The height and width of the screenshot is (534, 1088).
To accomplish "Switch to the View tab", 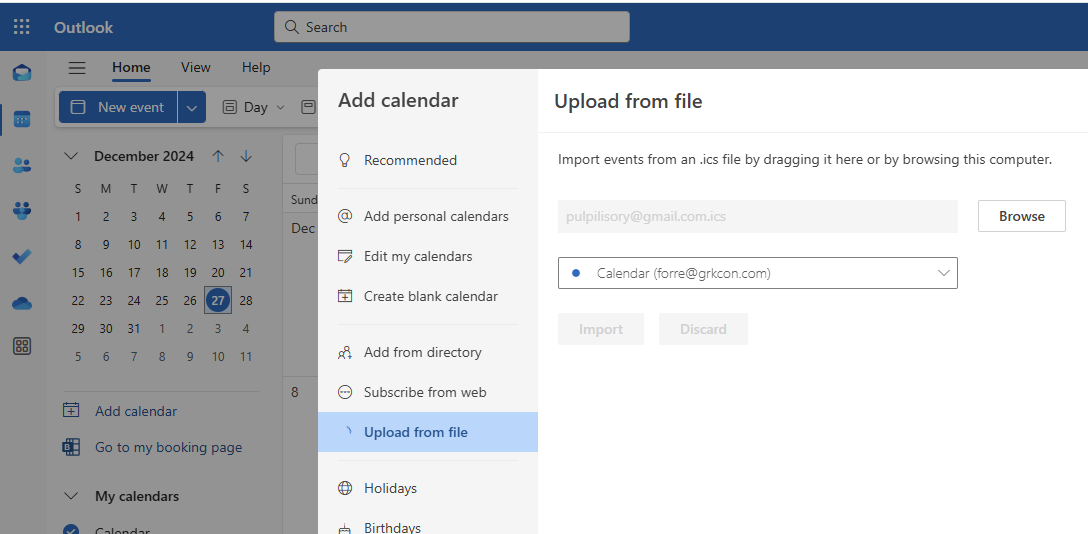I will tap(196, 67).
